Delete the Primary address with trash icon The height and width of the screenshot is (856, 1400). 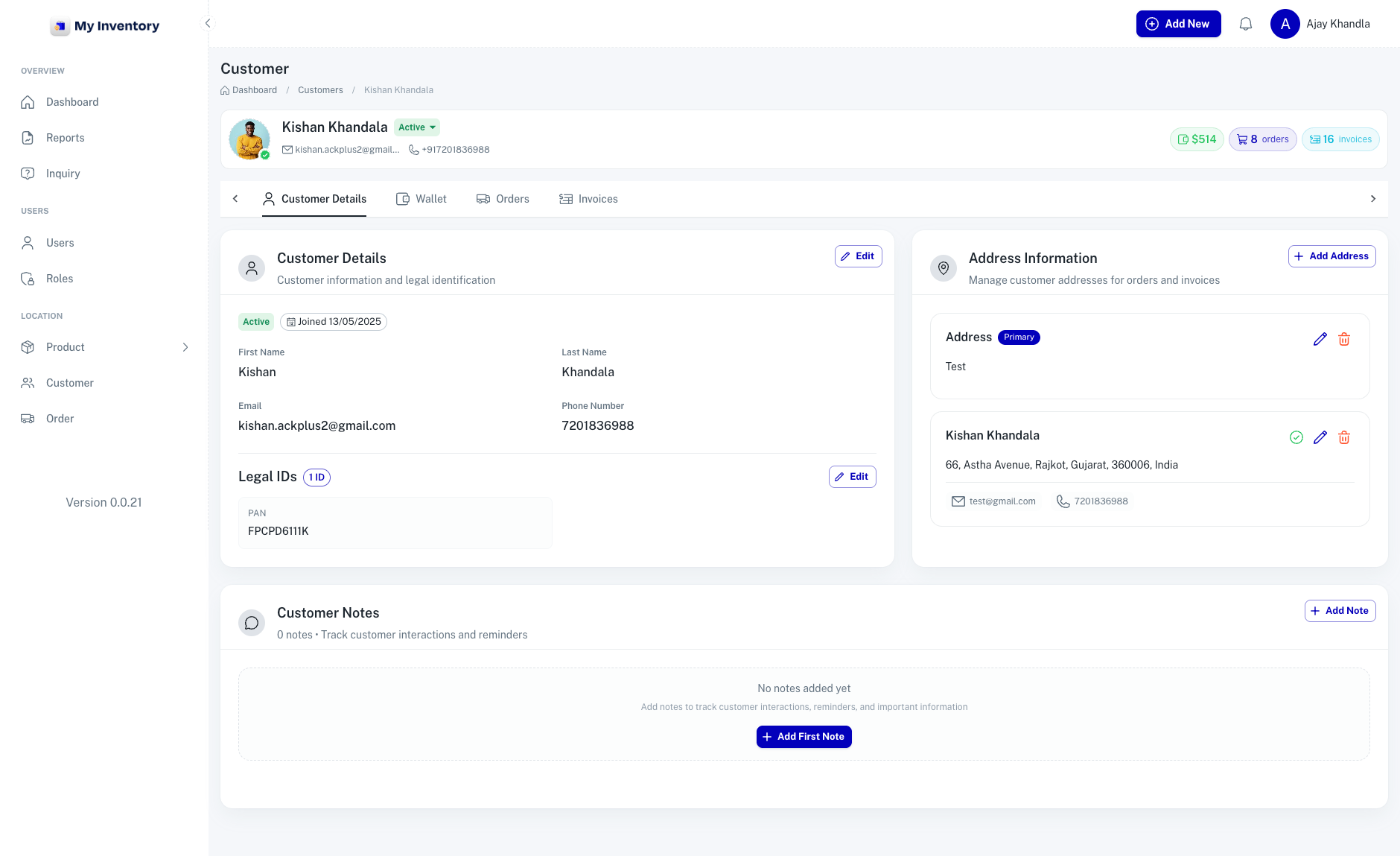point(1343,339)
